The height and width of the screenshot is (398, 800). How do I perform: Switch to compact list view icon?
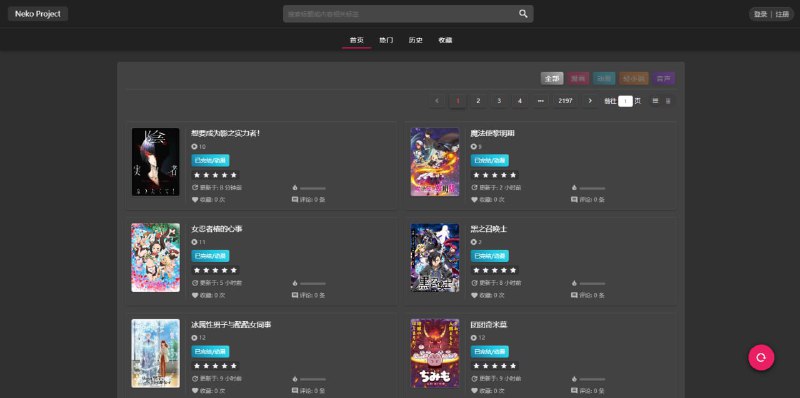click(x=668, y=101)
